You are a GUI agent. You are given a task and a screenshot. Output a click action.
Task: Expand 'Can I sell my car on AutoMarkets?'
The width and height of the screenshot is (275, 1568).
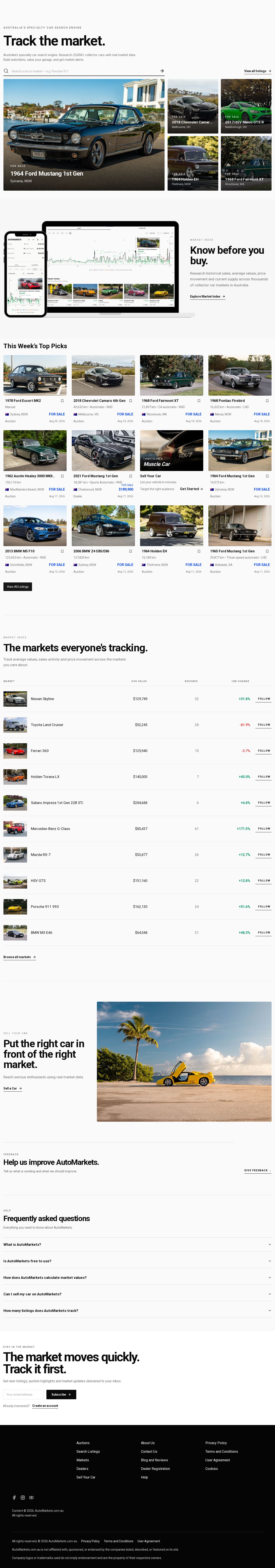(137, 1294)
